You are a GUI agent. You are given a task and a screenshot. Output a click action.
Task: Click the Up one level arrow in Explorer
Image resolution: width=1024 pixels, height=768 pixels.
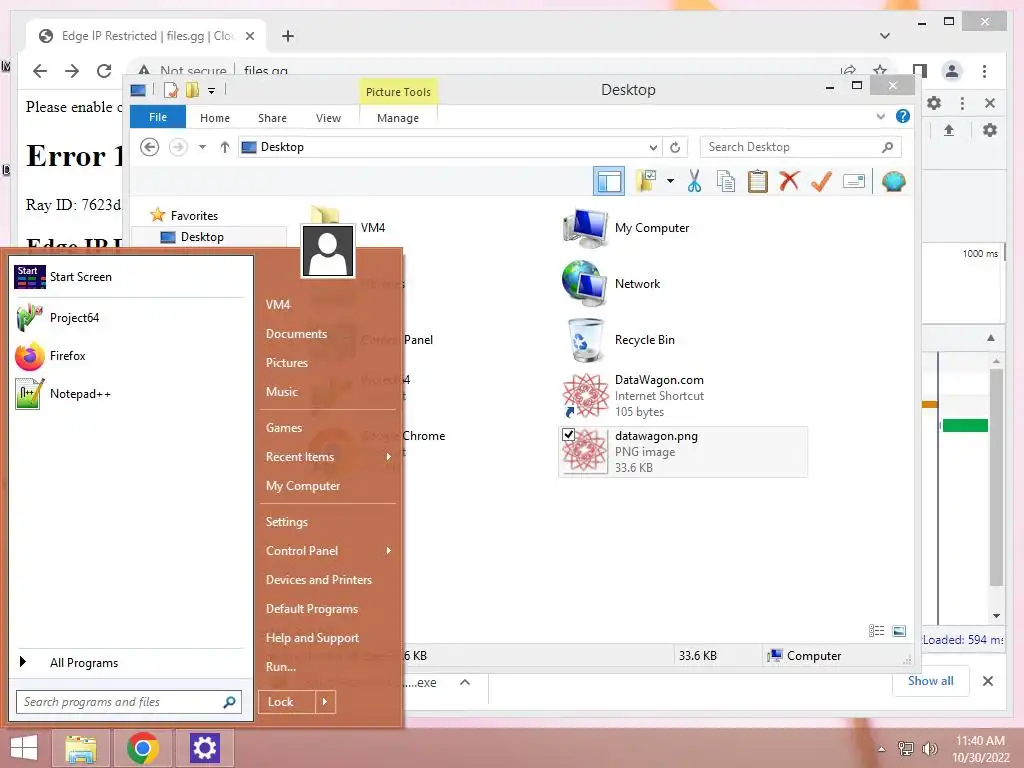(225, 147)
